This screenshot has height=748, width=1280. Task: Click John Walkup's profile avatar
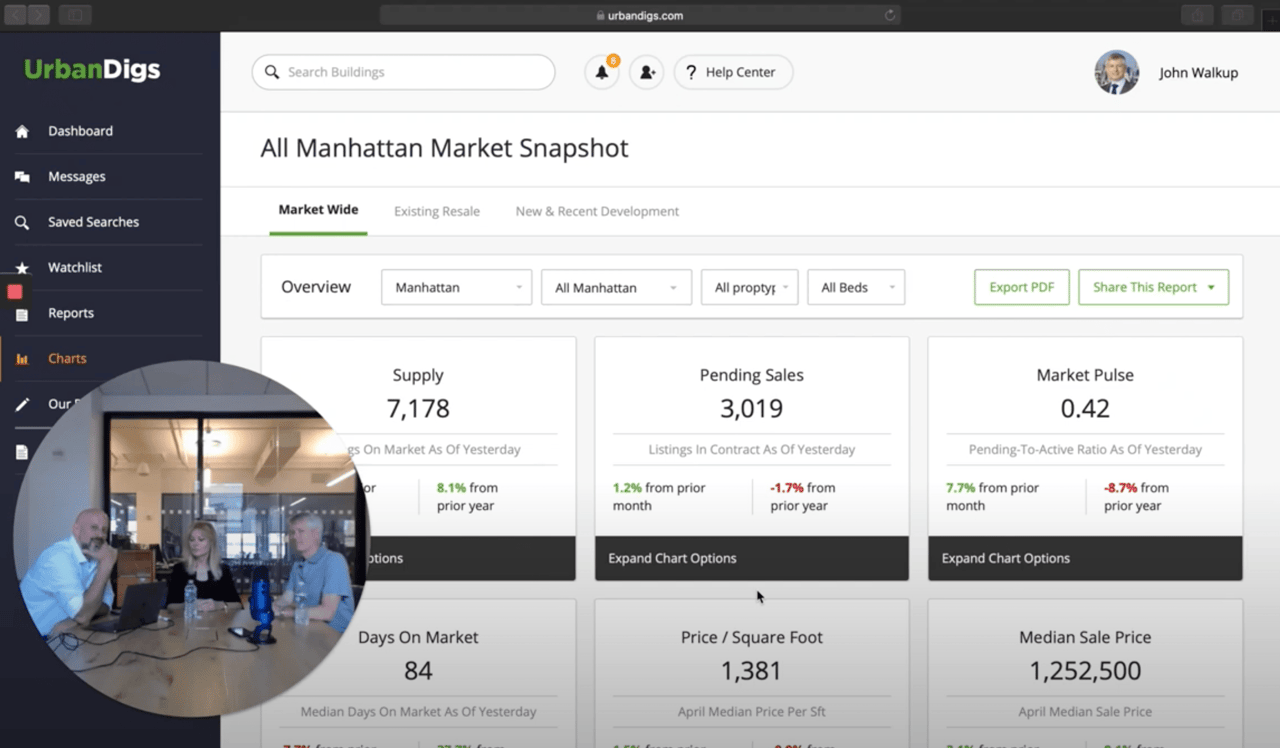click(x=1117, y=72)
